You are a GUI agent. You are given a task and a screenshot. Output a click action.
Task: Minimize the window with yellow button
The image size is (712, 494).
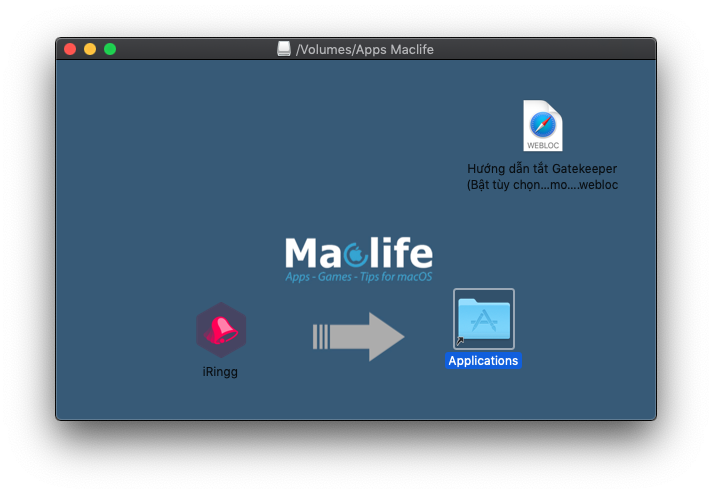coord(90,49)
